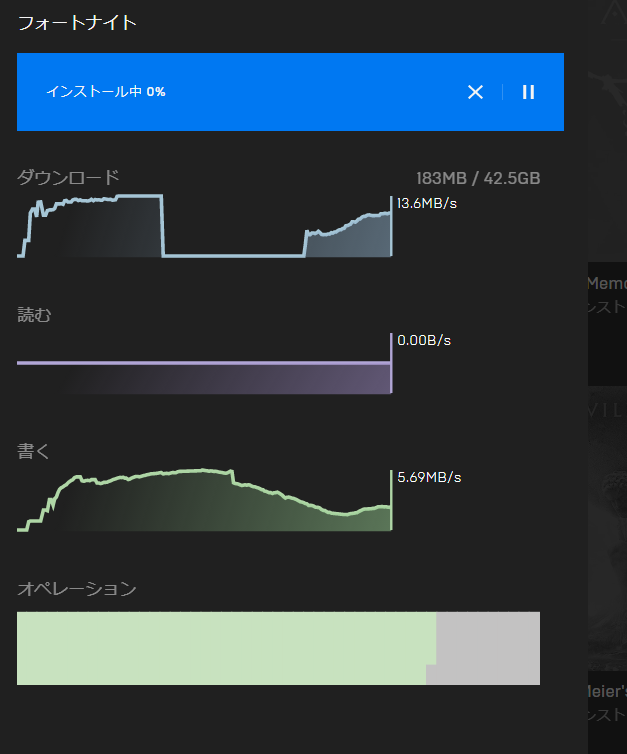The height and width of the screenshot is (754, 627).
Task: Click the green filled part of operations bar
Action: tap(226, 648)
